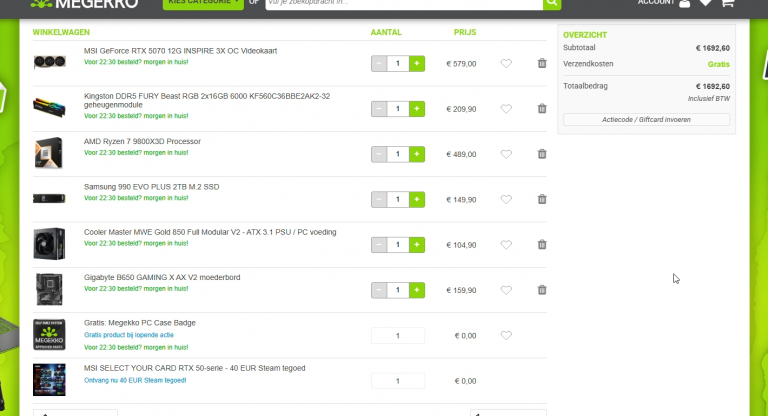Open the account user icon

coord(685,3)
